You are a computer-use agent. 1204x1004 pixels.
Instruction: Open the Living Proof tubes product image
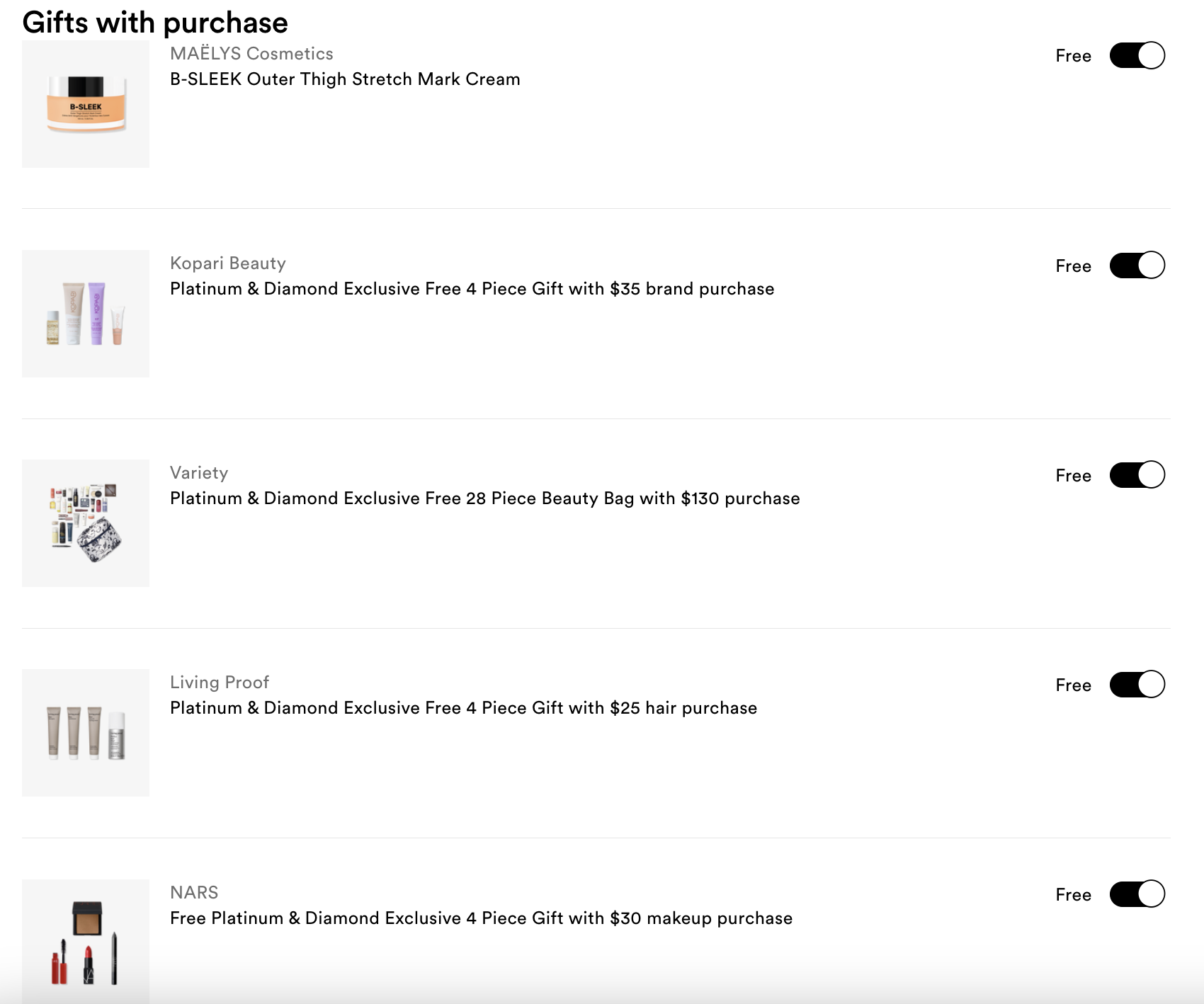coord(86,733)
